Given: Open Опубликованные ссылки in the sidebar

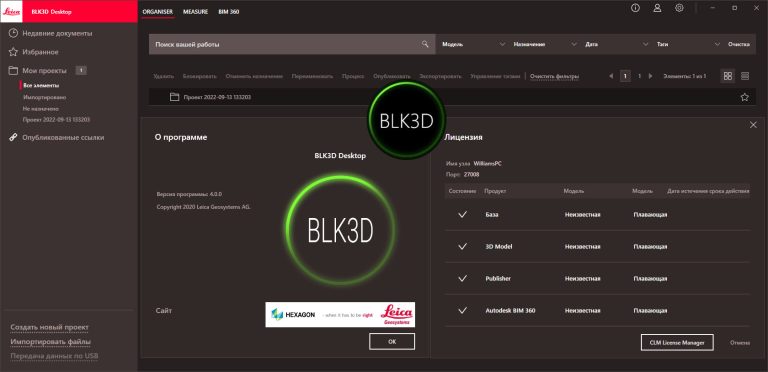Looking at the screenshot, I should [x=63, y=138].
